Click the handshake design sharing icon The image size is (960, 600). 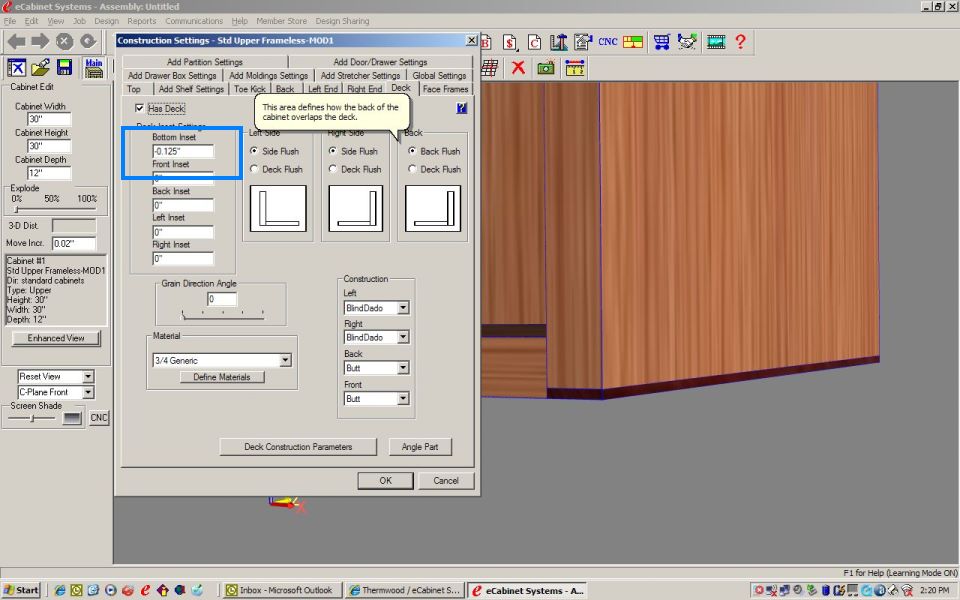pos(687,42)
